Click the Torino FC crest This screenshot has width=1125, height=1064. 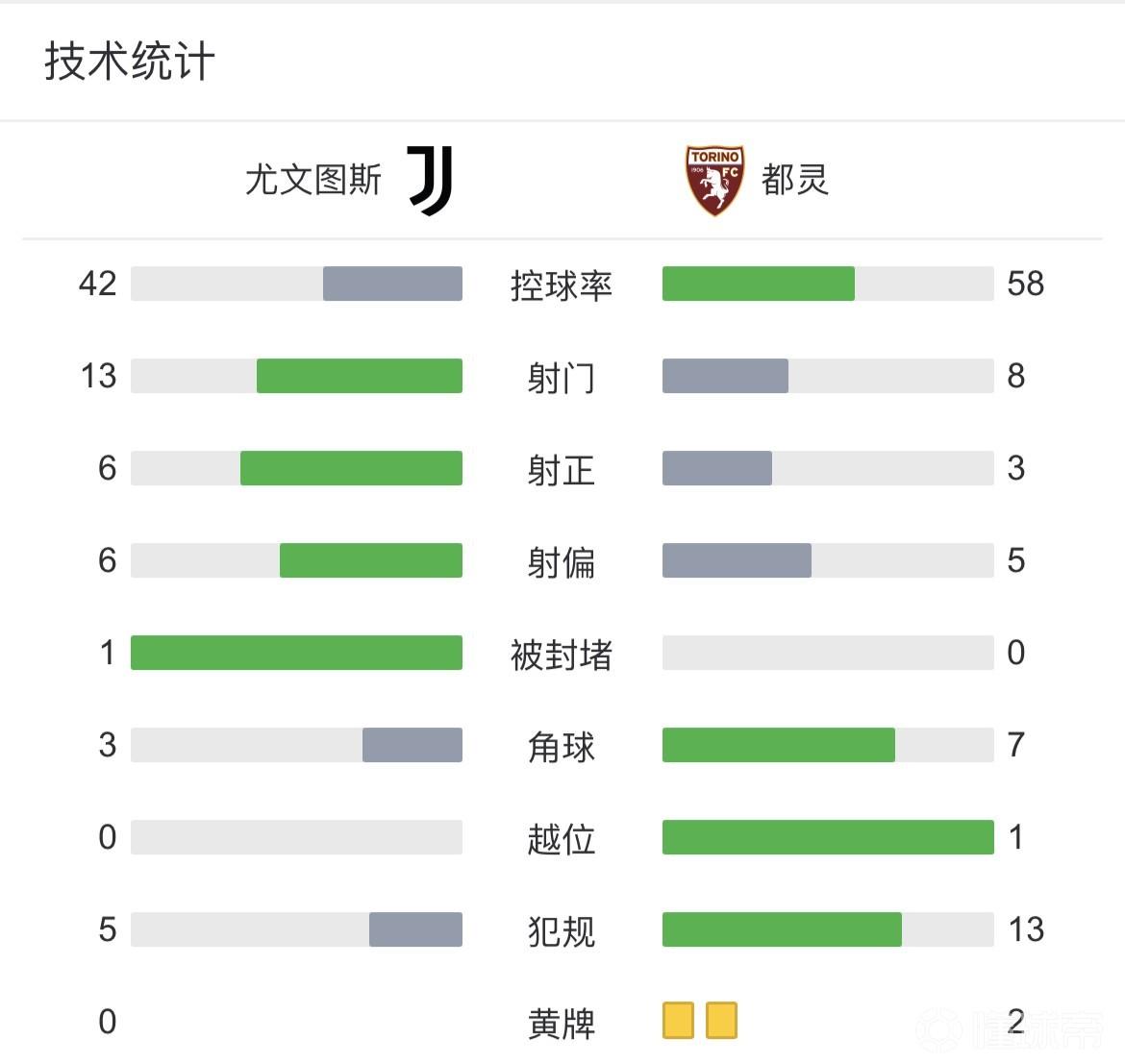pos(714,181)
